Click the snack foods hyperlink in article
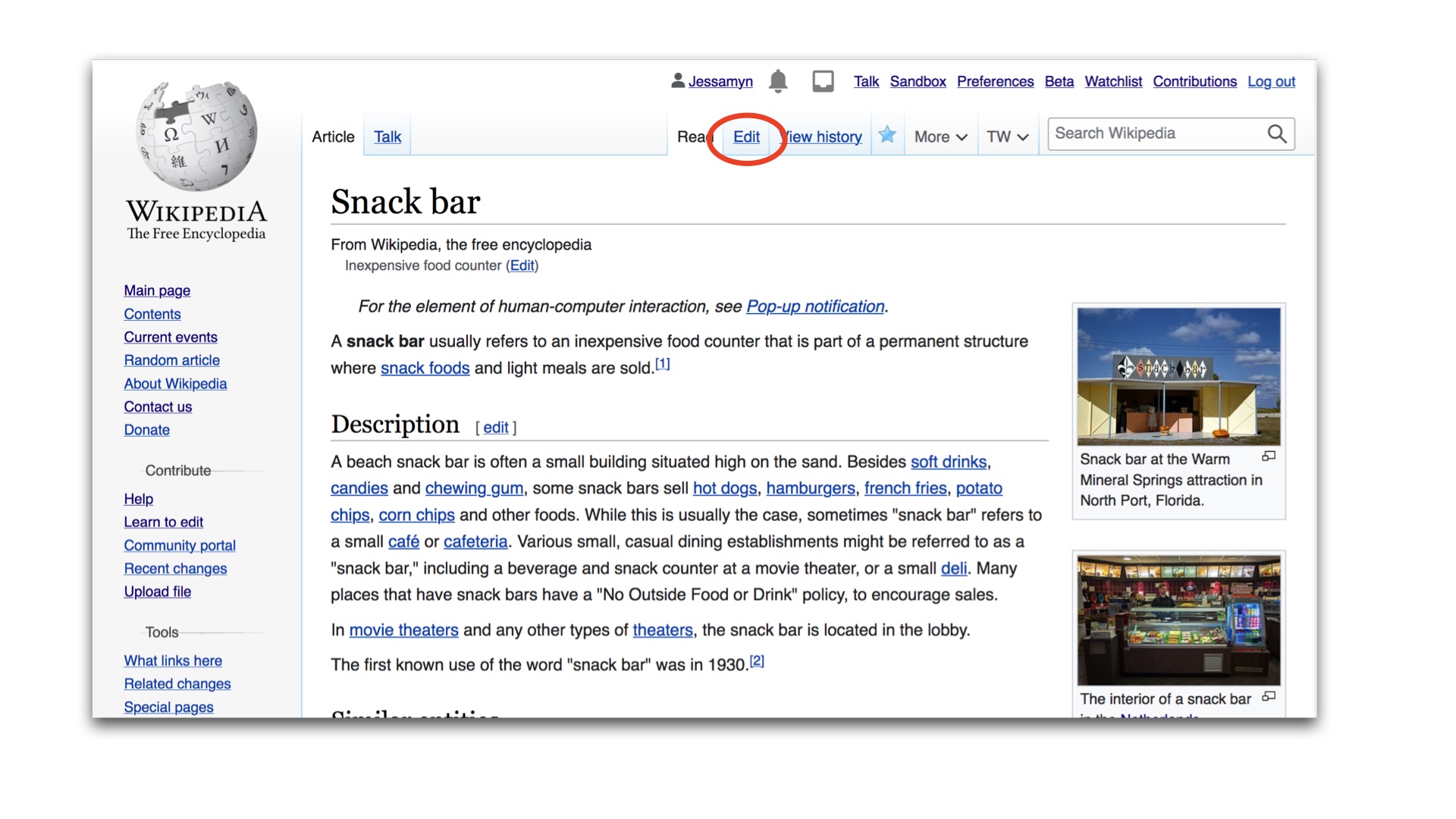The height and width of the screenshot is (819, 1456). 424,366
